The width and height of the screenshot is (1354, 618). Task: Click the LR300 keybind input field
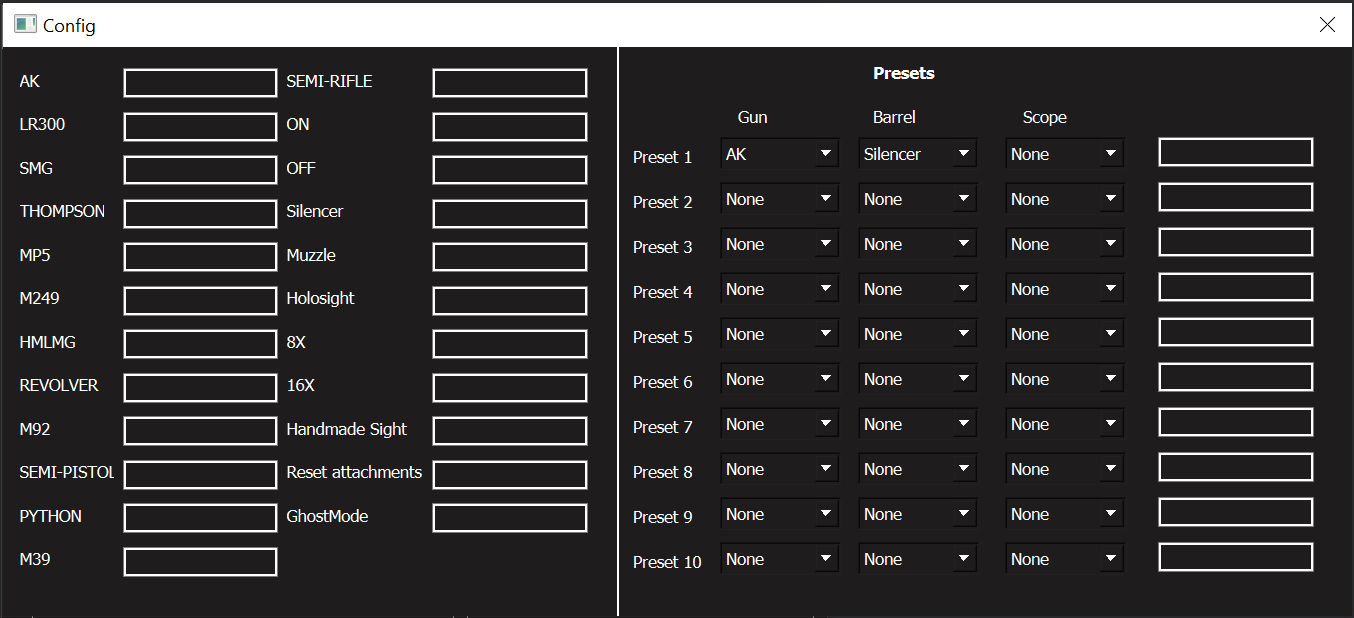(x=200, y=126)
